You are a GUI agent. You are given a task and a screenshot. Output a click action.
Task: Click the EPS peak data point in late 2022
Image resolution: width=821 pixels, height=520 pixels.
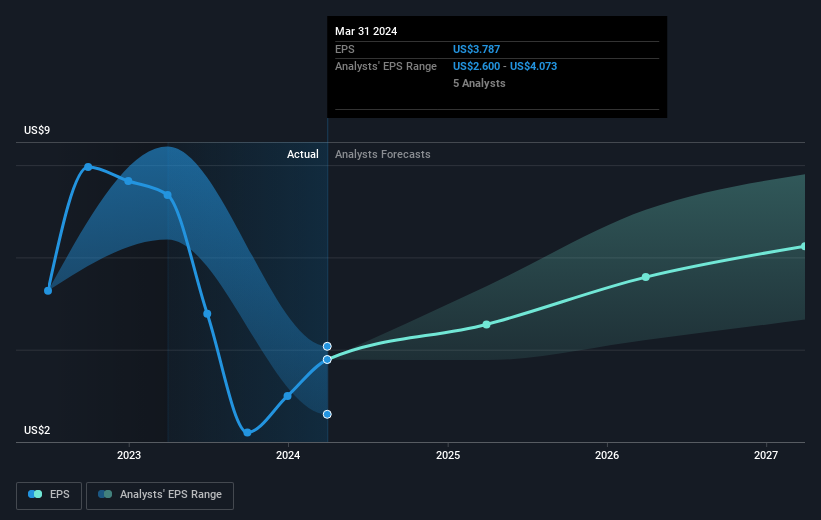point(88,167)
